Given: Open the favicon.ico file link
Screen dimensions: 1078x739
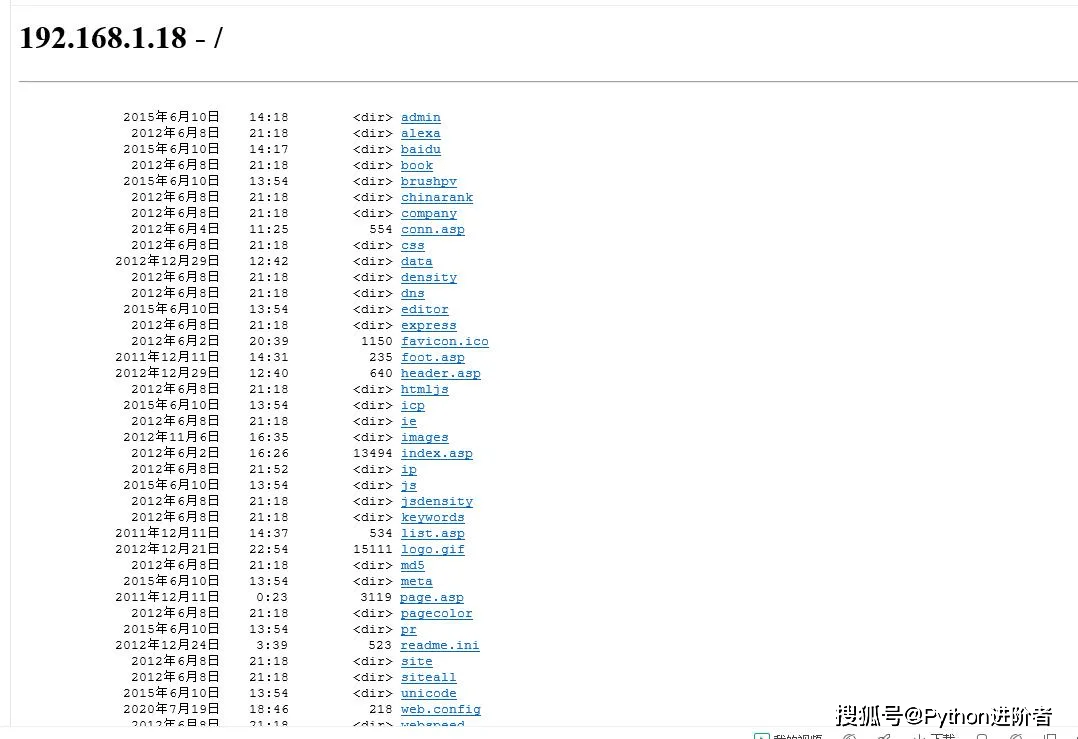Looking at the screenshot, I should [445, 341].
